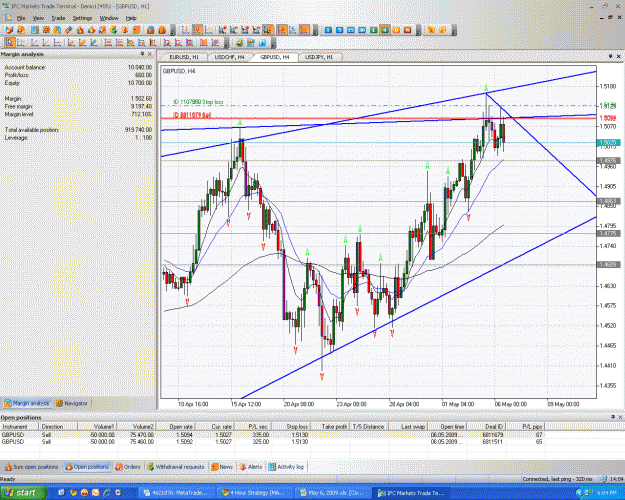This screenshot has height=500, width=625.
Task: Select the 5-minute timeframe button
Action: [x=340, y=30]
